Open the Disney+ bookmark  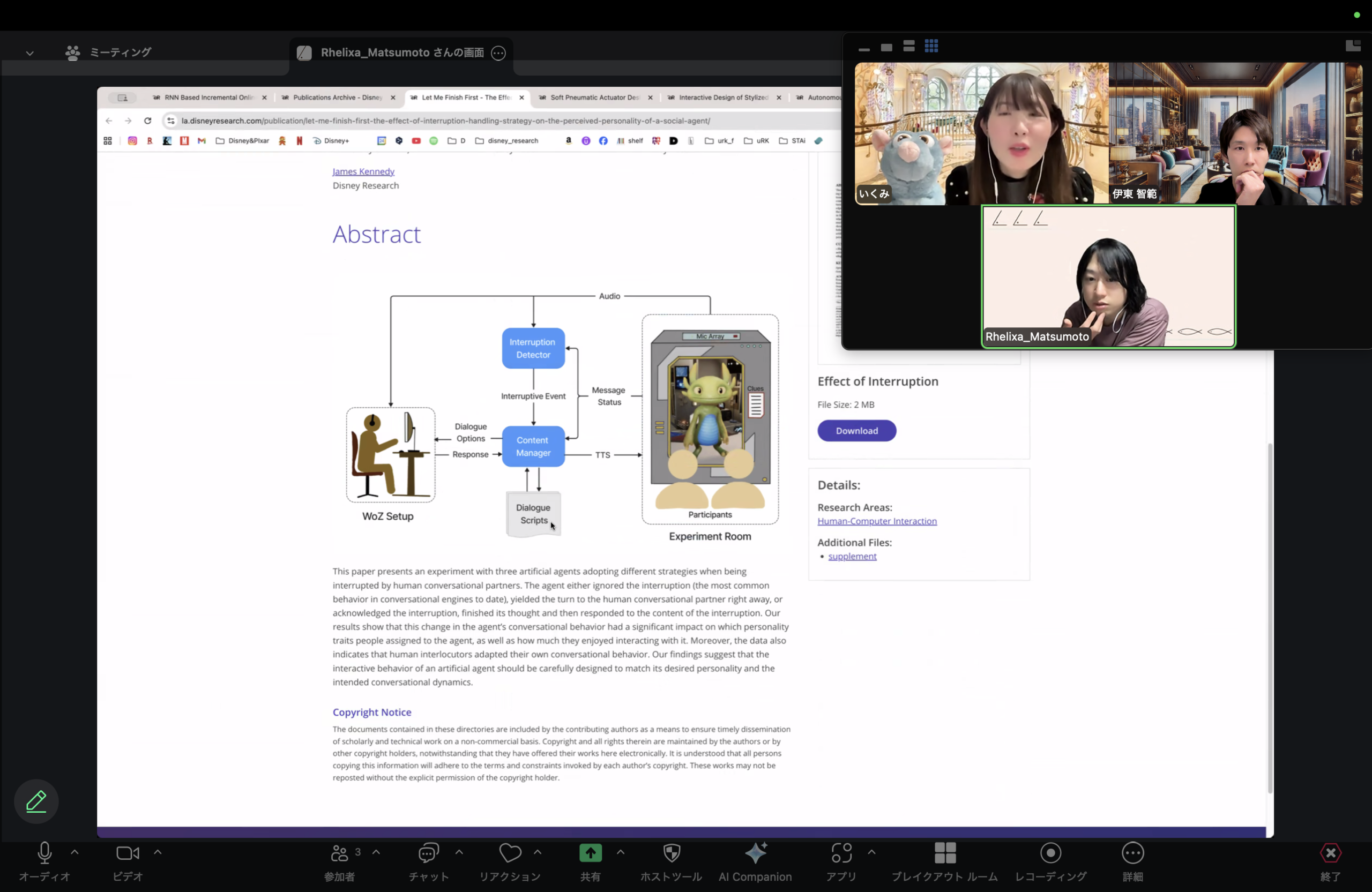pyautogui.click(x=331, y=140)
